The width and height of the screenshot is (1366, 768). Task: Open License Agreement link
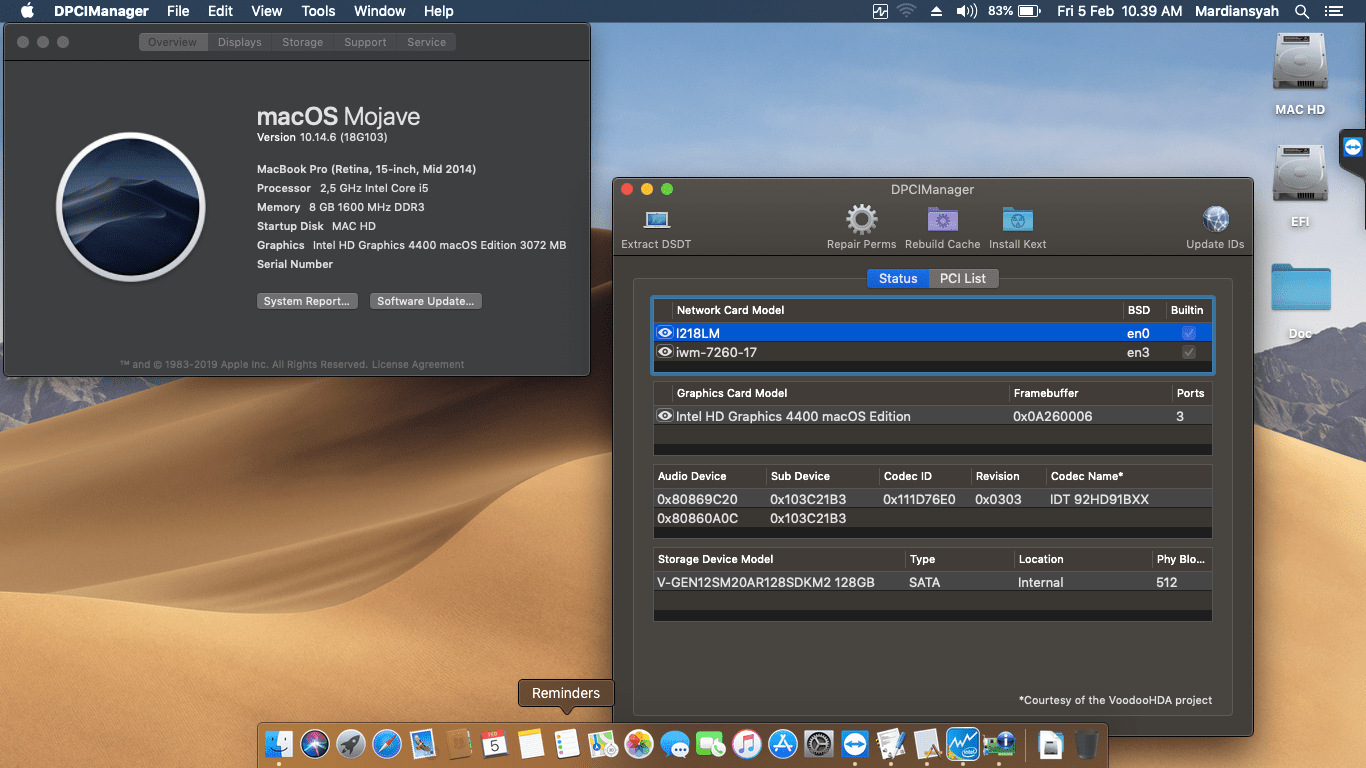pyautogui.click(x=418, y=364)
